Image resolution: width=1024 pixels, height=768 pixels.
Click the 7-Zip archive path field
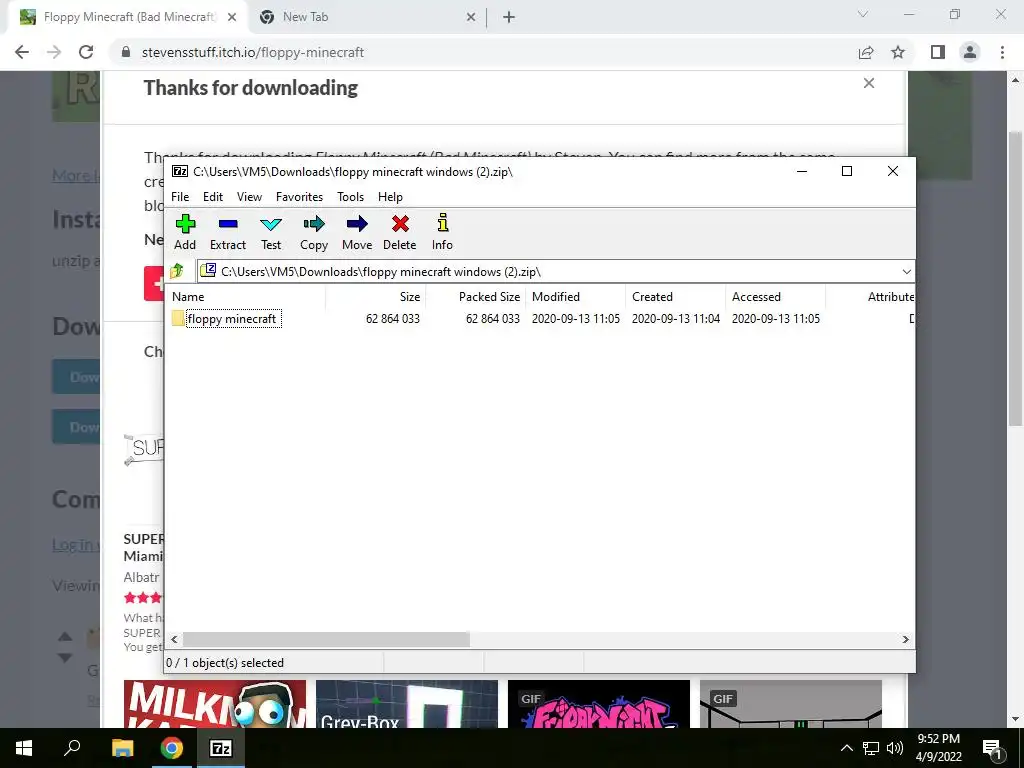(549, 272)
